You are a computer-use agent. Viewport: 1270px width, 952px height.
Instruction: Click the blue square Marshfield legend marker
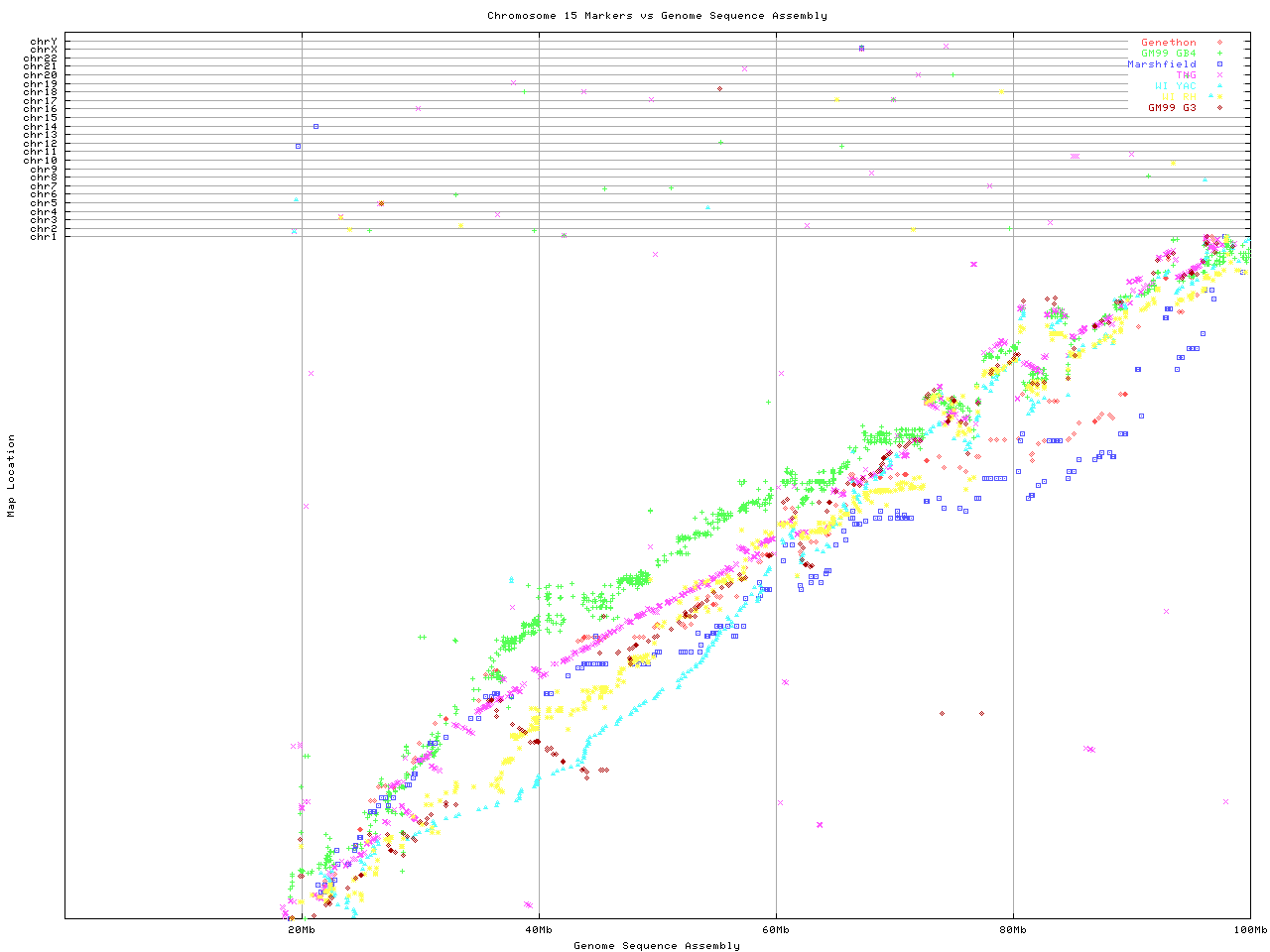(x=1219, y=64)
